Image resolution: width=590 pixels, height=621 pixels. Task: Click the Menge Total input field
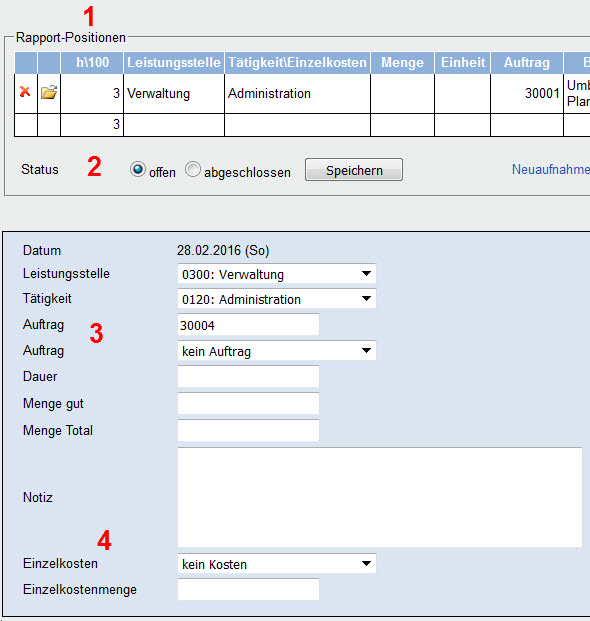248,431
